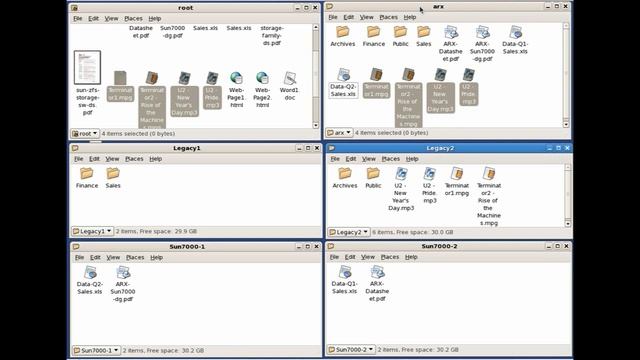
Task: Click scroll down arrow in Legacy2 window
Action: pyautogui.click(x=568, y=224)
